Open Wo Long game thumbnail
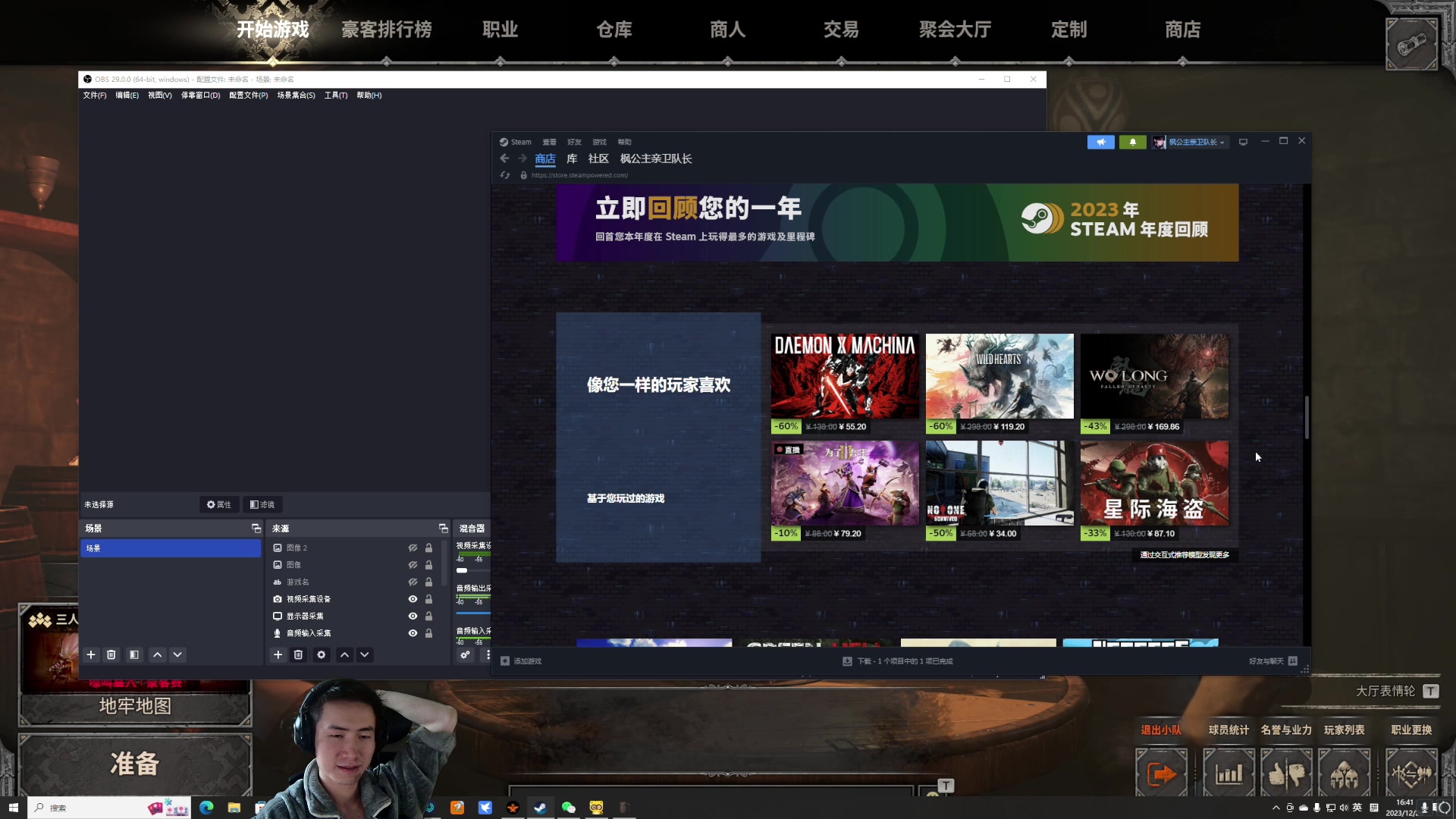Viewport: 1456px width, 819px height. tap(1154, 376)
